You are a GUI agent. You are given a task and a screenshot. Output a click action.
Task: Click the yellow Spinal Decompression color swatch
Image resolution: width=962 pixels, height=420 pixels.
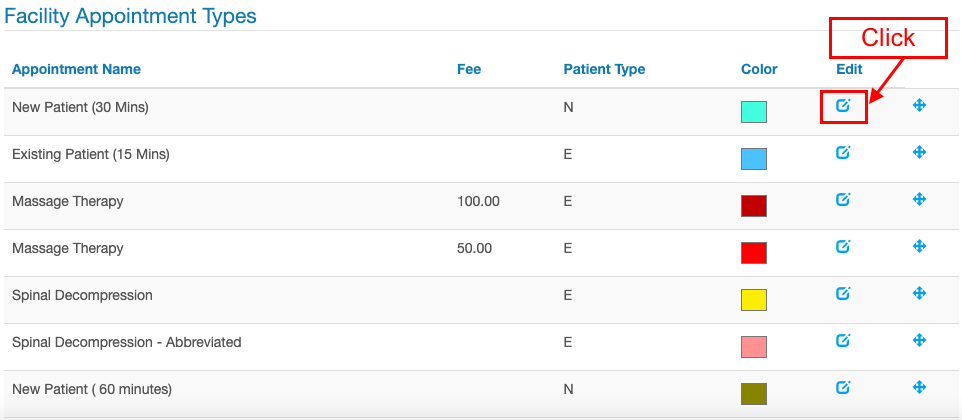(753, 300)
